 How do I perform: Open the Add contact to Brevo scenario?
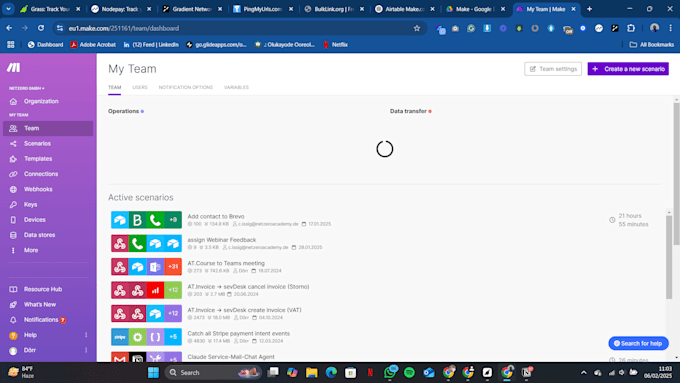coord(216,216)
